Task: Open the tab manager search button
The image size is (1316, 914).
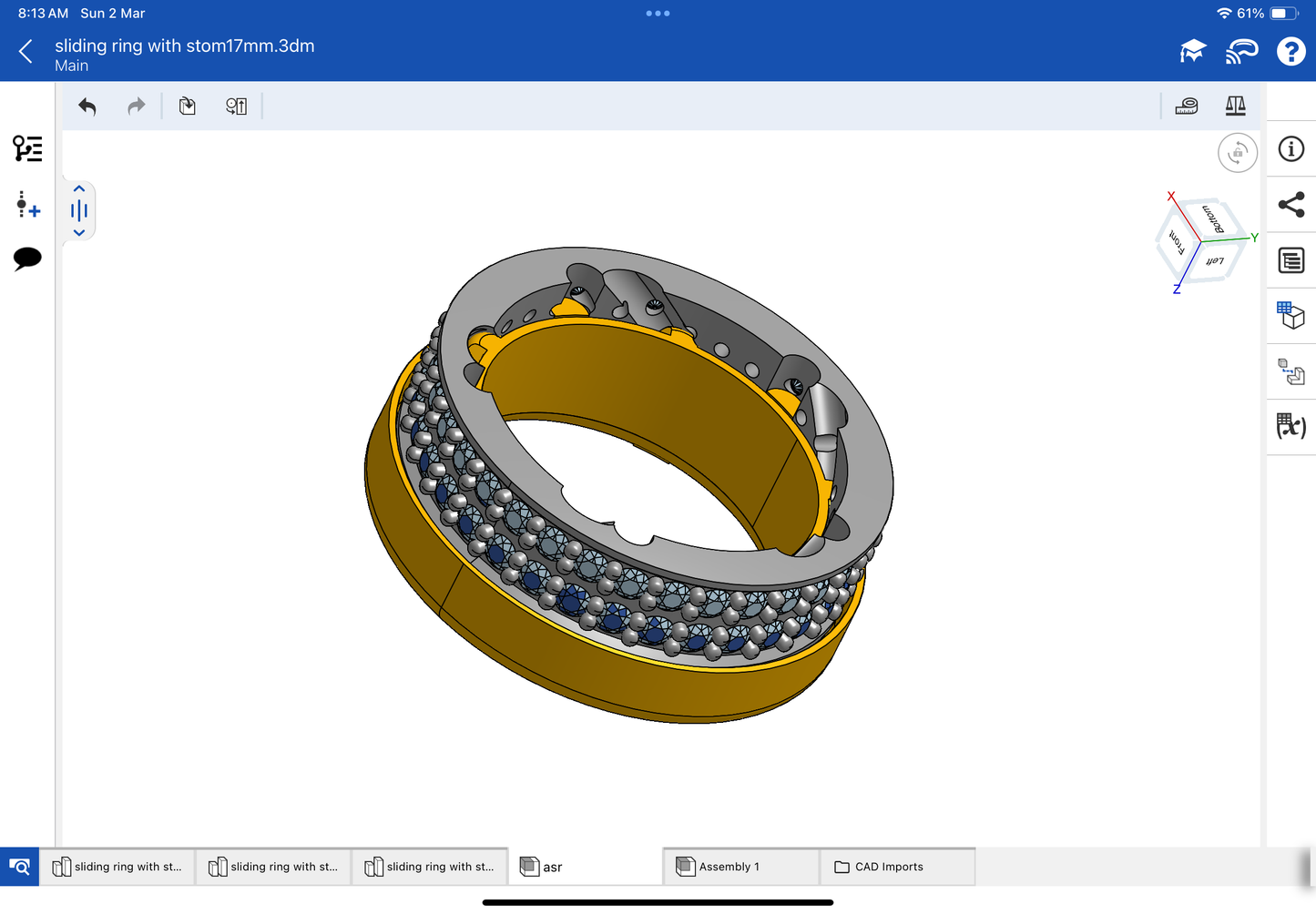Action: point(19,867)
